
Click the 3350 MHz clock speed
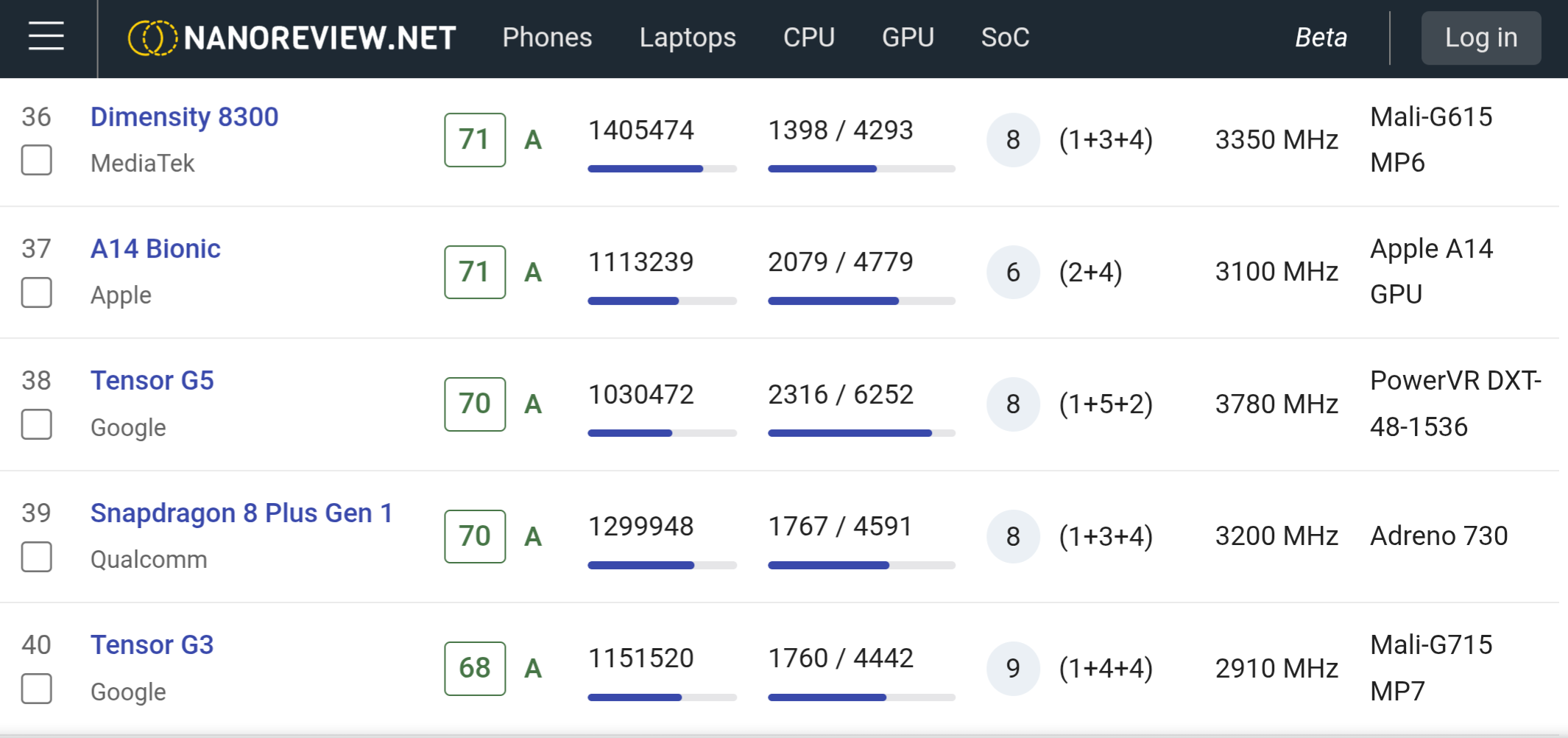coord(1276,140)
